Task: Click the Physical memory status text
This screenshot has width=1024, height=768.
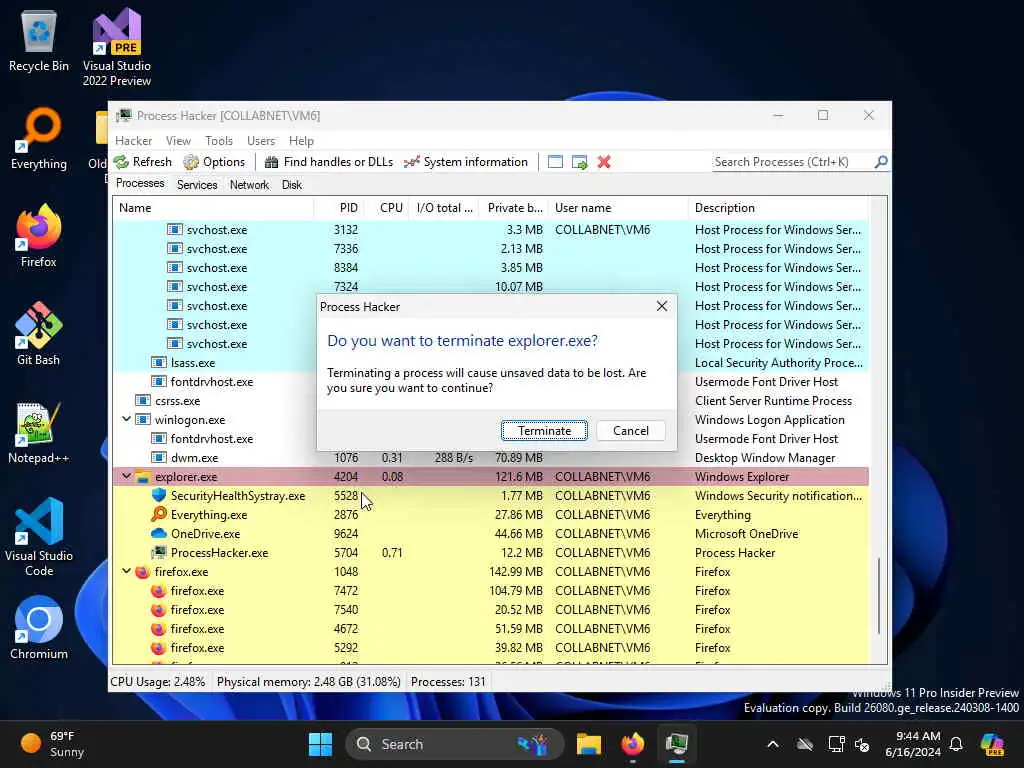Action: coord(308,682)
